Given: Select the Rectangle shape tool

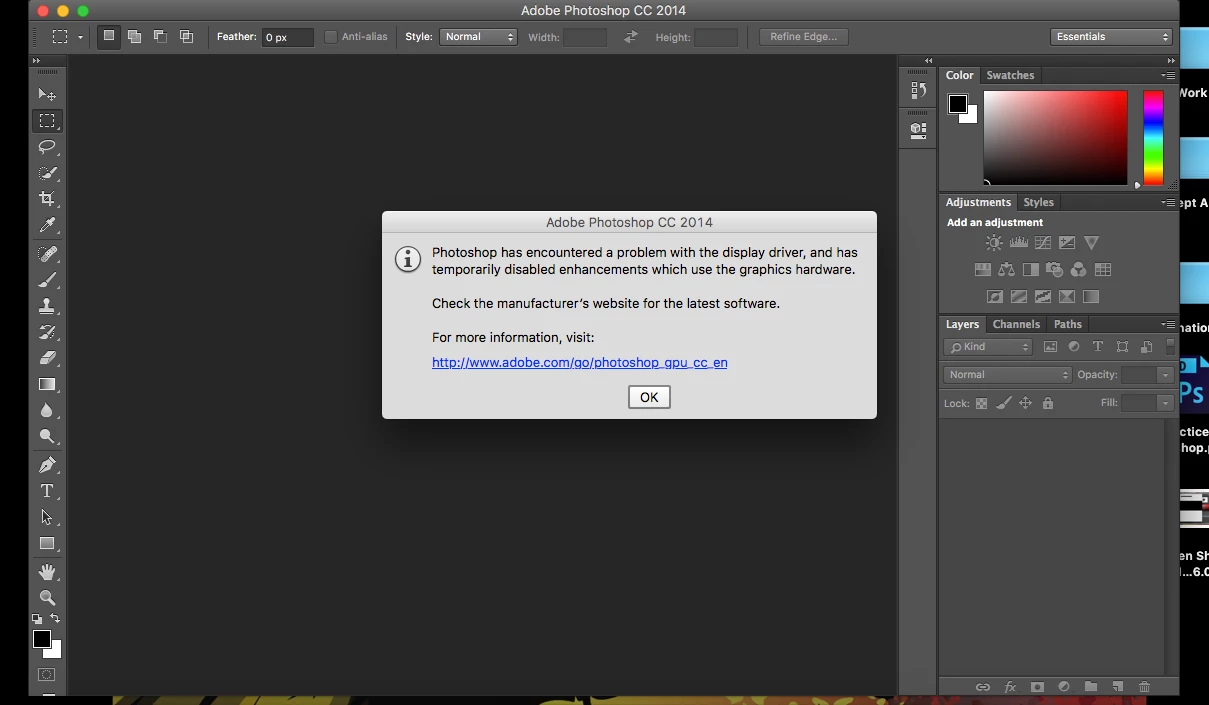Looking at the screenshot, I should [47, 543].
